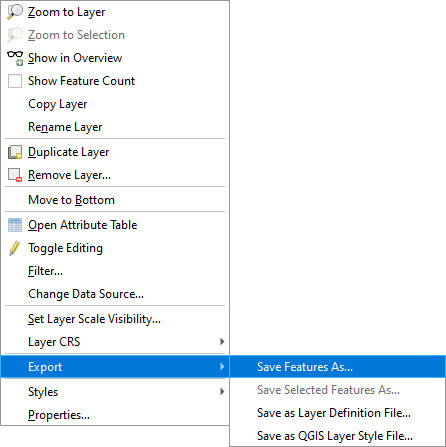446x447 pixels.
Task: Open Attribute Table menu entry
Action: pos(115,225)
